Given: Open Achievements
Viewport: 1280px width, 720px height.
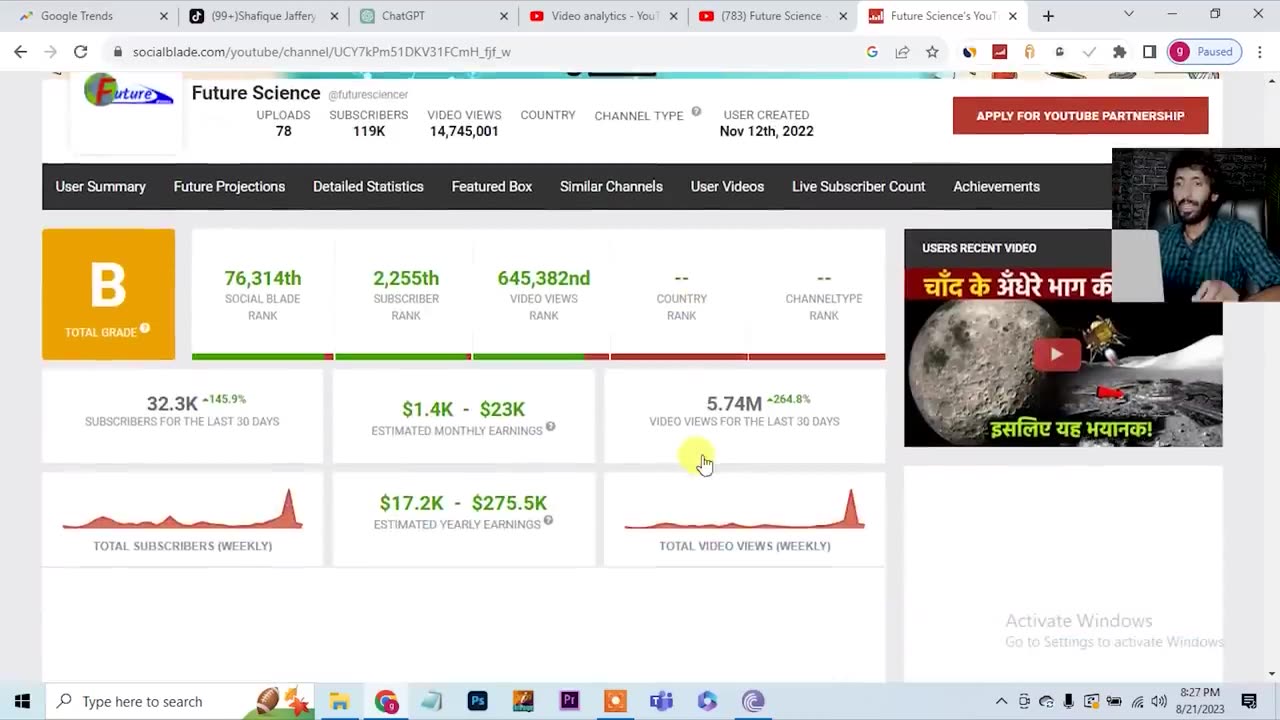Looking at the screenshot, I should 996,187.
